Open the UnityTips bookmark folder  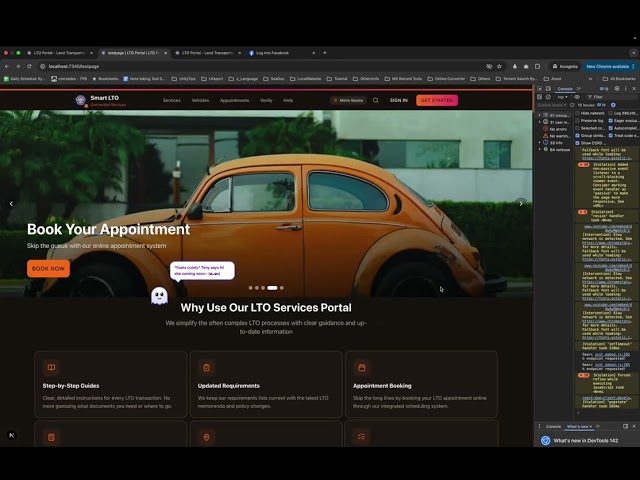(x=184, y=78)
